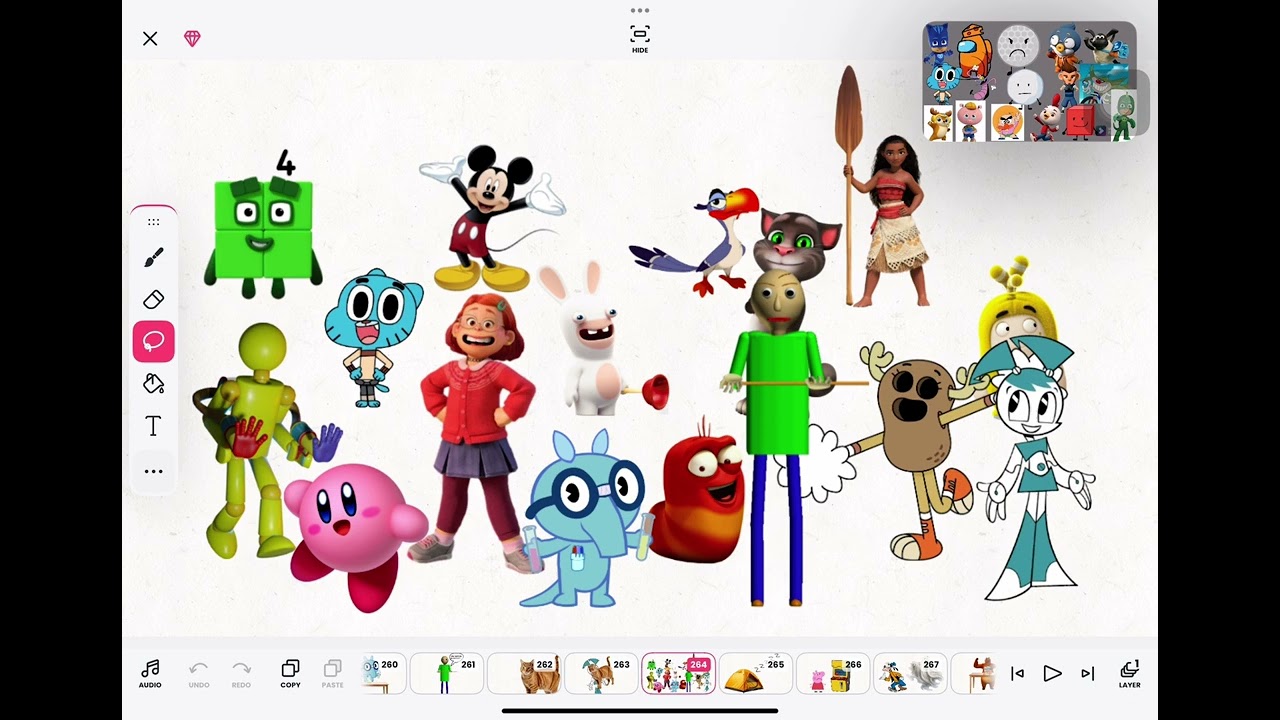Click the Redo button
Screen dimensions: 1280x720
coord(241,674)
